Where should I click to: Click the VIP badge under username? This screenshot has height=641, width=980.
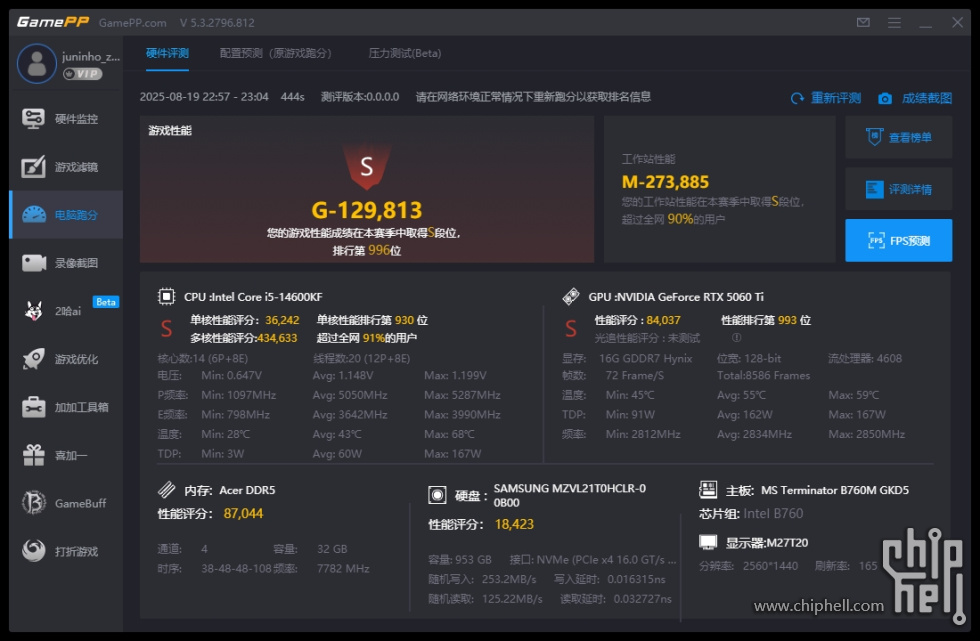82,74
